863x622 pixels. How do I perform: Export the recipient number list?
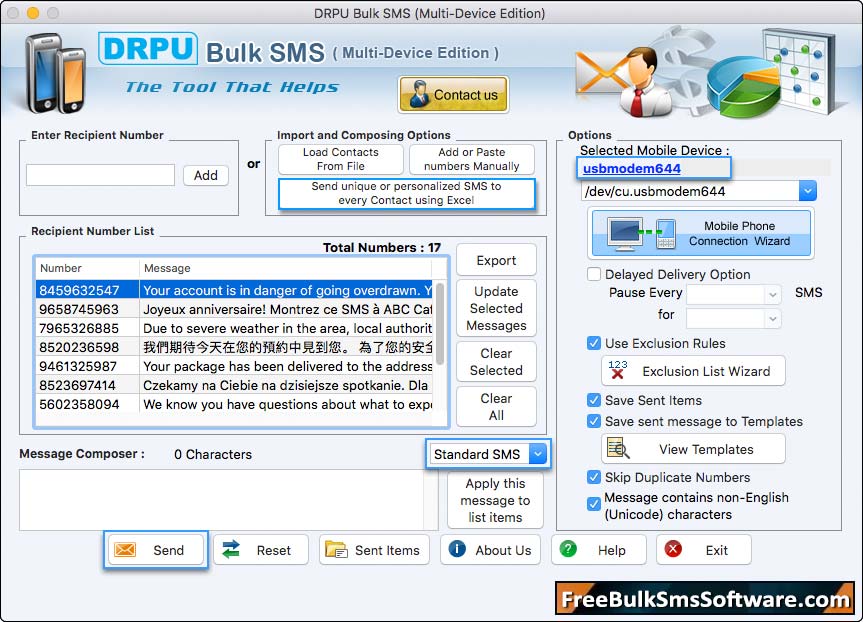click(x=496, y=260)
